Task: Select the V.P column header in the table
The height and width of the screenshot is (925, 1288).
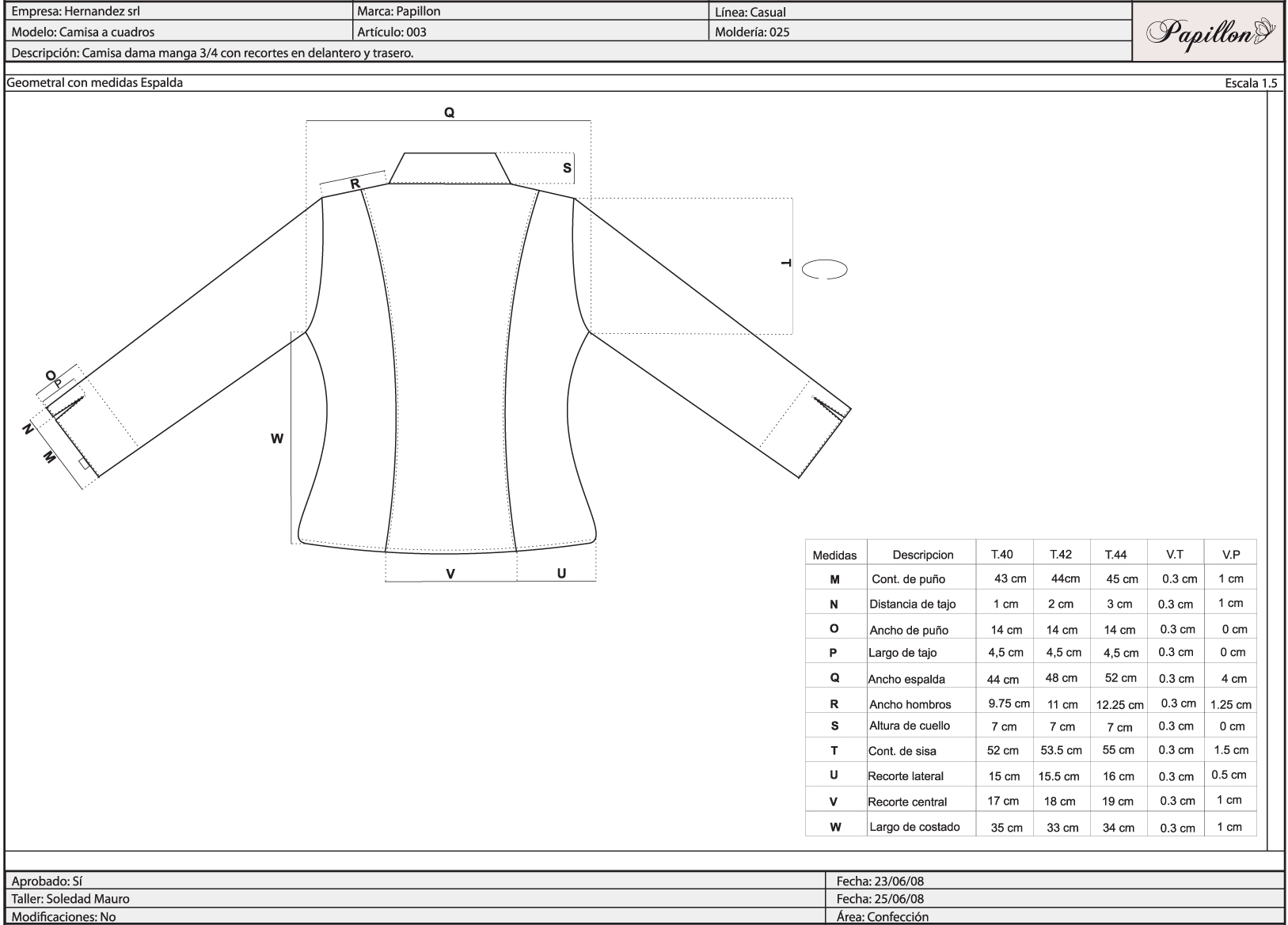Action: pos(1230,554)
